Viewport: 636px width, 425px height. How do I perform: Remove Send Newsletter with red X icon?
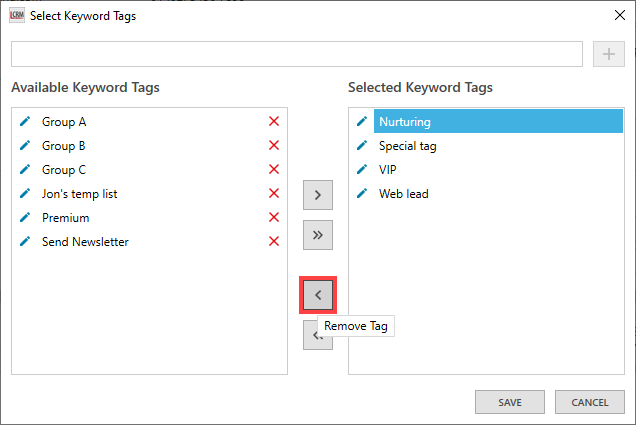[274, 242]
